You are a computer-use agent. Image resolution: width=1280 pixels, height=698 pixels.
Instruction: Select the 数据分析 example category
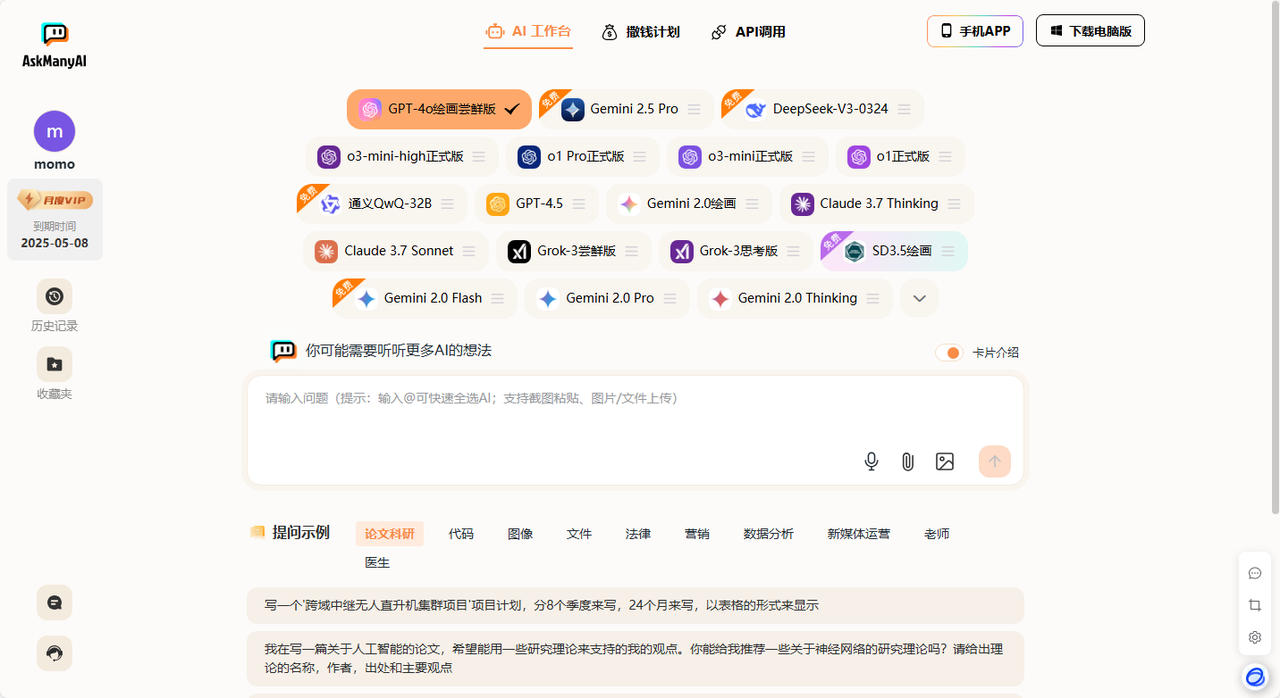point(769,534)
